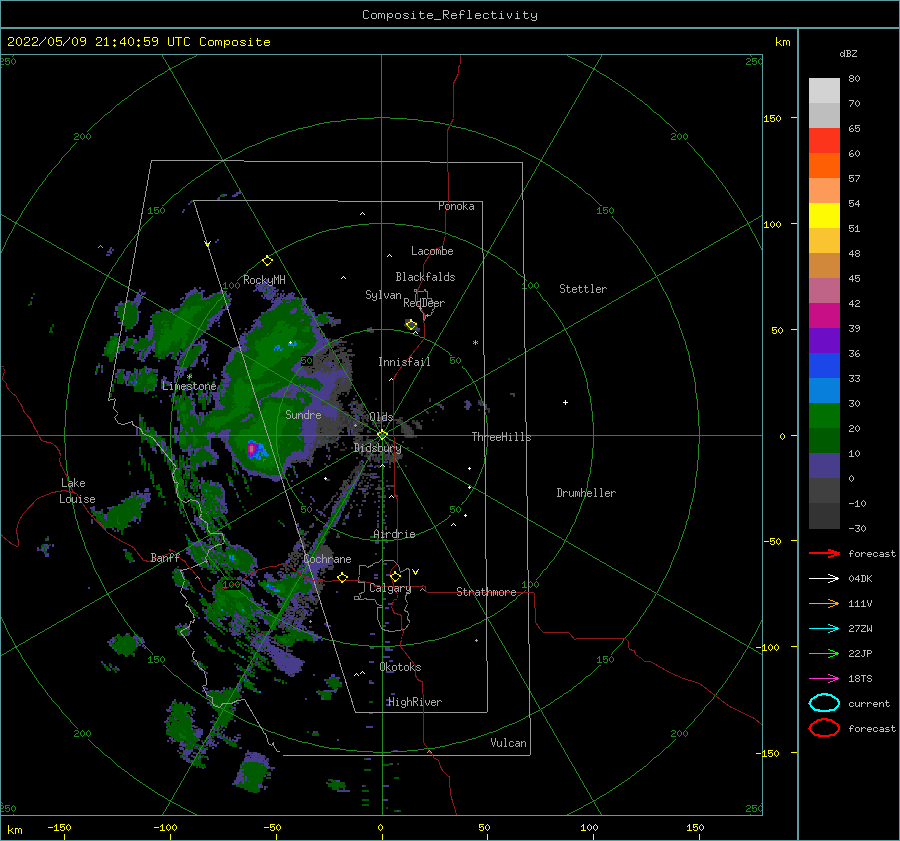The image size is (900, 841).
Task: Select the 65 dBZ red color swatch
Action: click(824, 140)
